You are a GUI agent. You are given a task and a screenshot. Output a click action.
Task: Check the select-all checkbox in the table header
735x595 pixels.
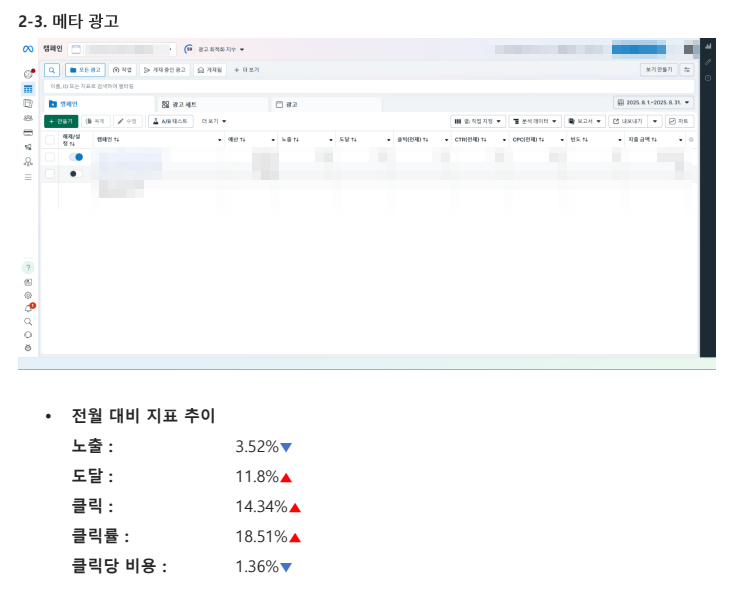[50, 140]
